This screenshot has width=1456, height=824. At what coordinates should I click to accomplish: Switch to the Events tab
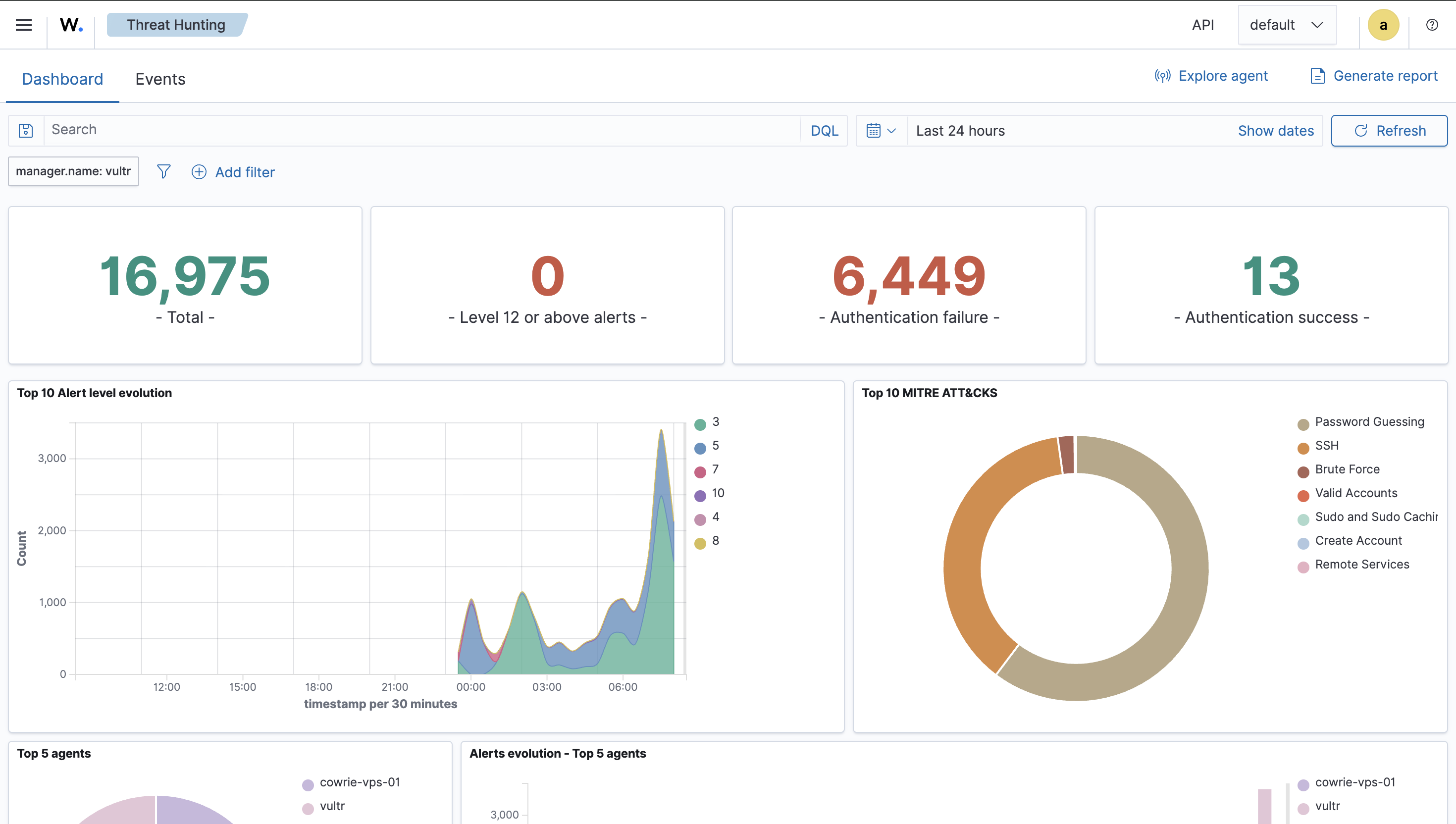160,79
